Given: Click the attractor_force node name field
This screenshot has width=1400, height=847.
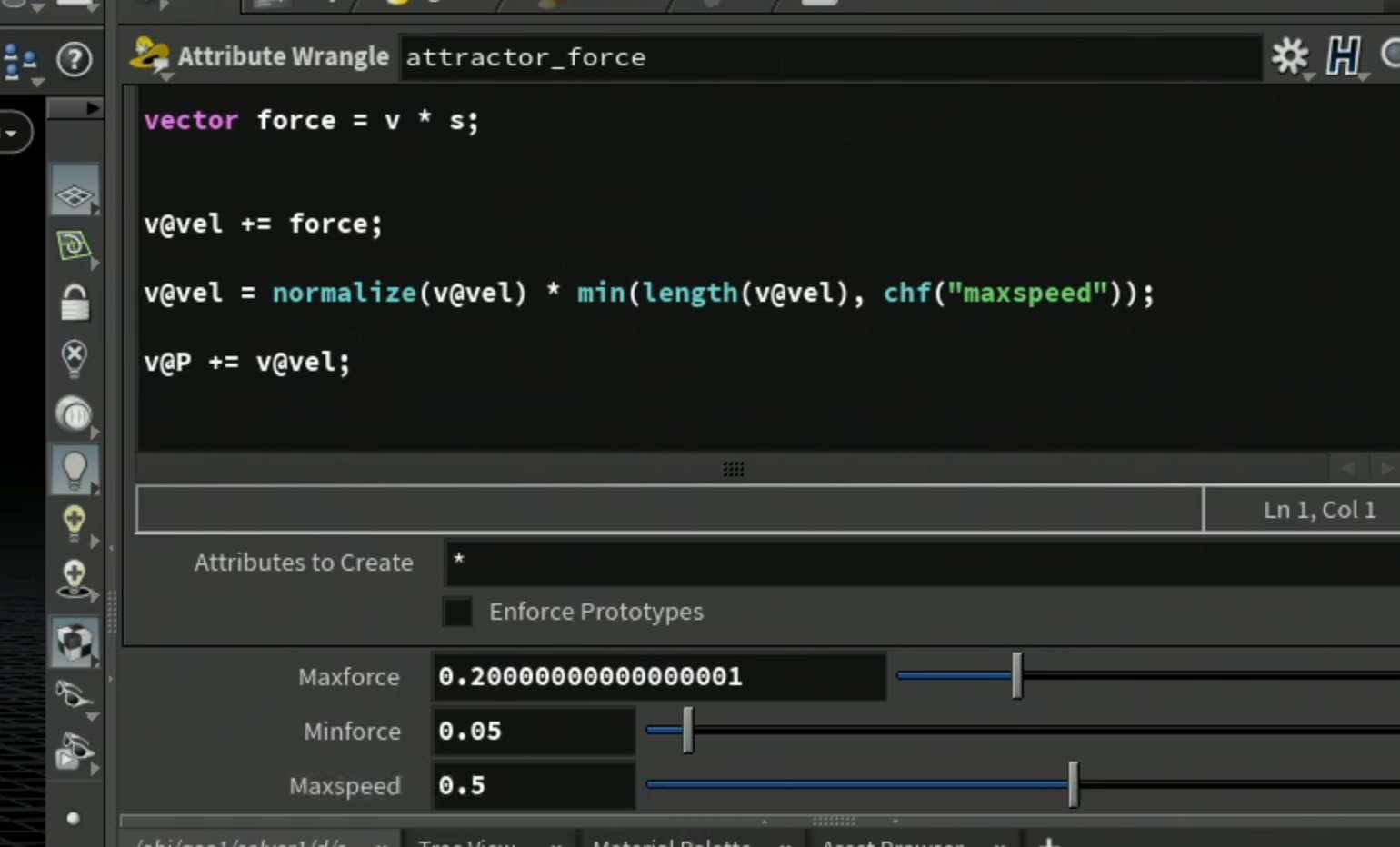Looking at the screenshot, I should click(x=830, y=57).
